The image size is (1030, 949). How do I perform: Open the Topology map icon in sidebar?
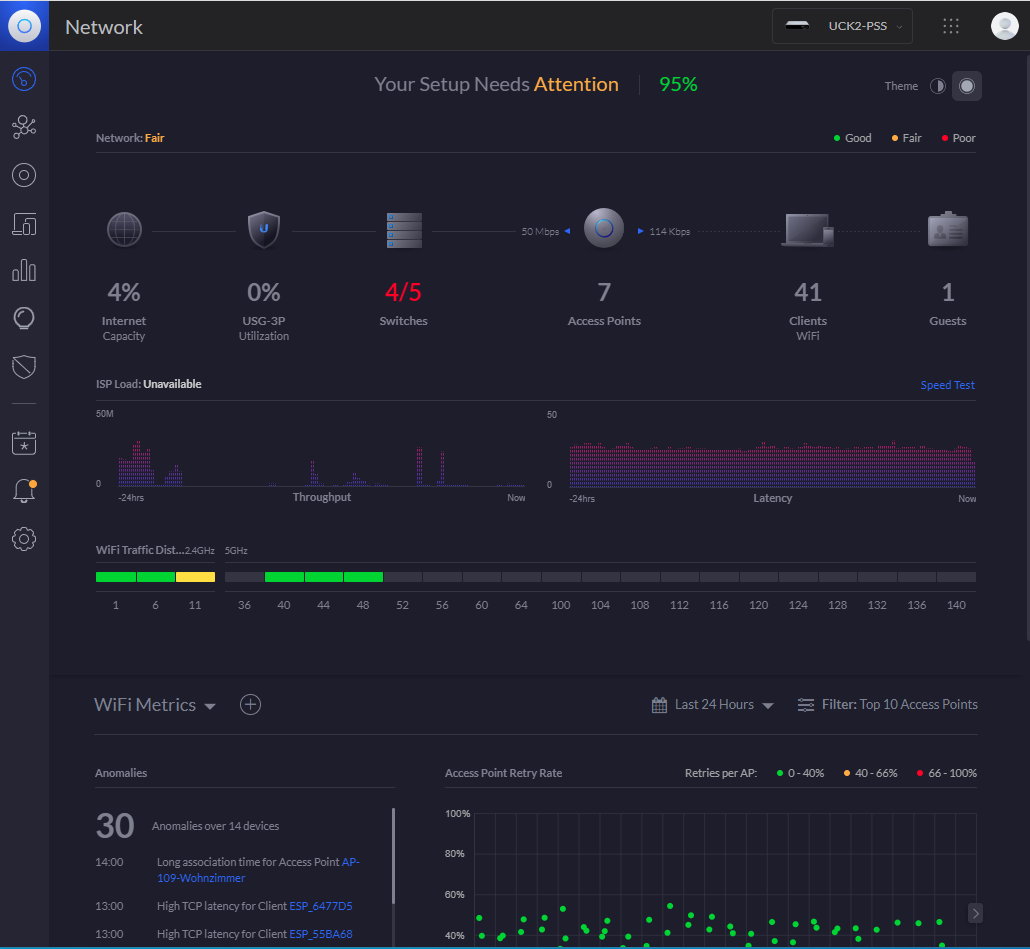tap(24, 127)
